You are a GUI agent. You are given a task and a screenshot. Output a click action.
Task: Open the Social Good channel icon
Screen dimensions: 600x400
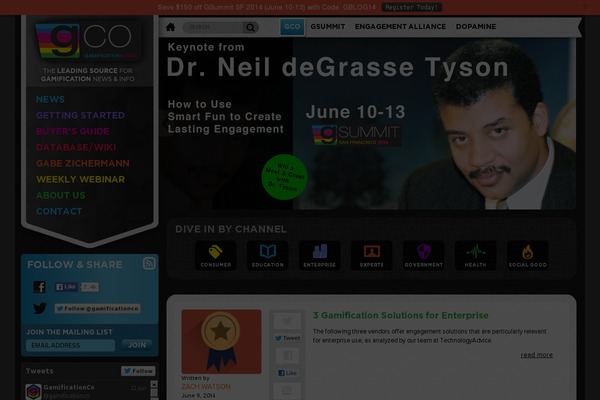point(528,256)
